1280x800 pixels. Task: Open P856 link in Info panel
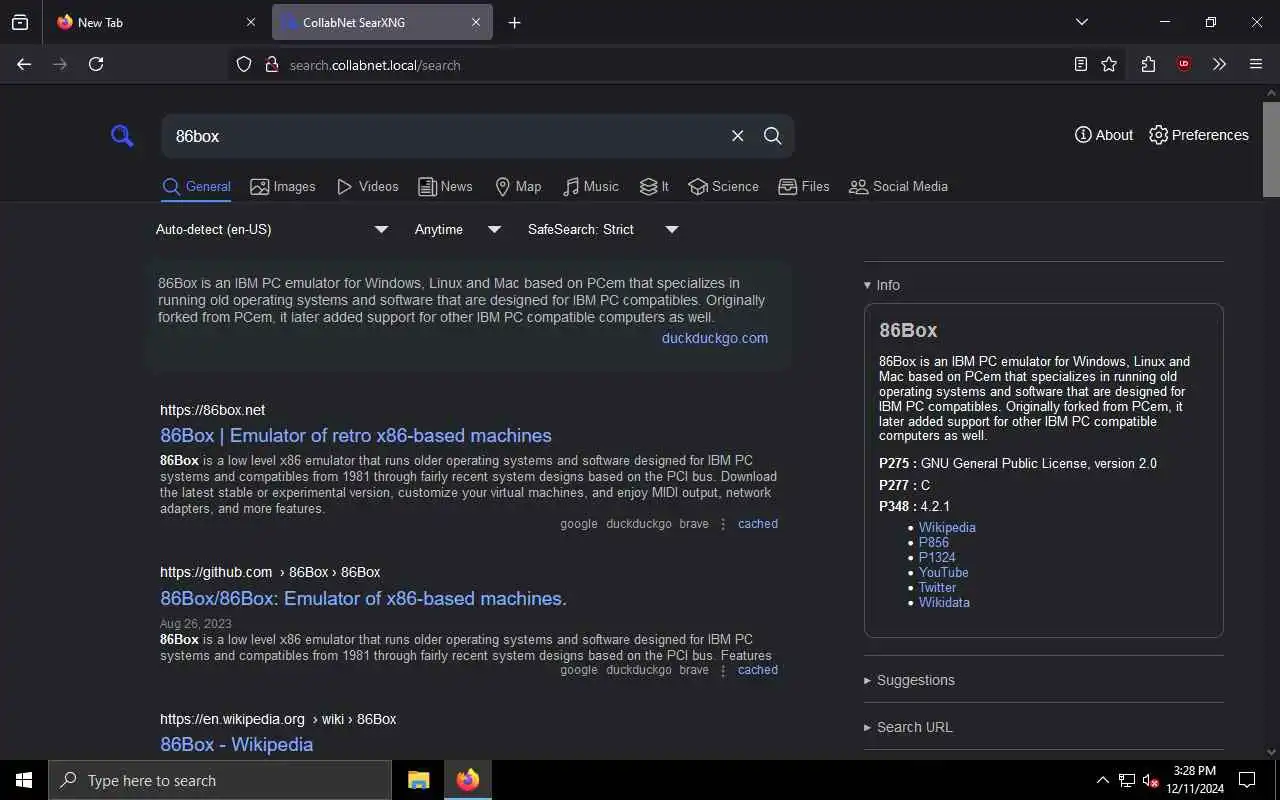[x=934, y=542]
